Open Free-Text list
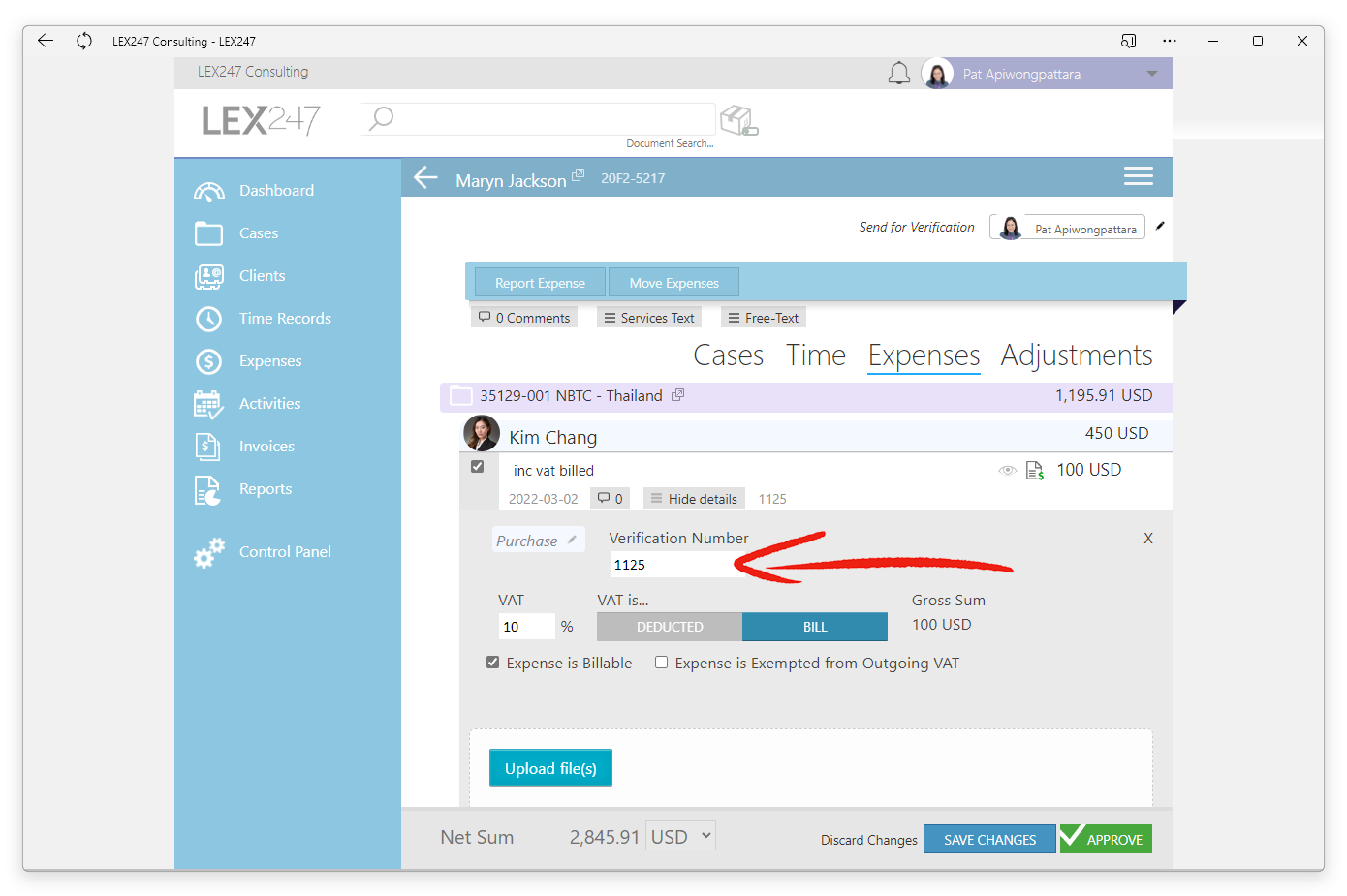Screen dimensions: 1347x896 pyautogui.click(x=764, y=318)
